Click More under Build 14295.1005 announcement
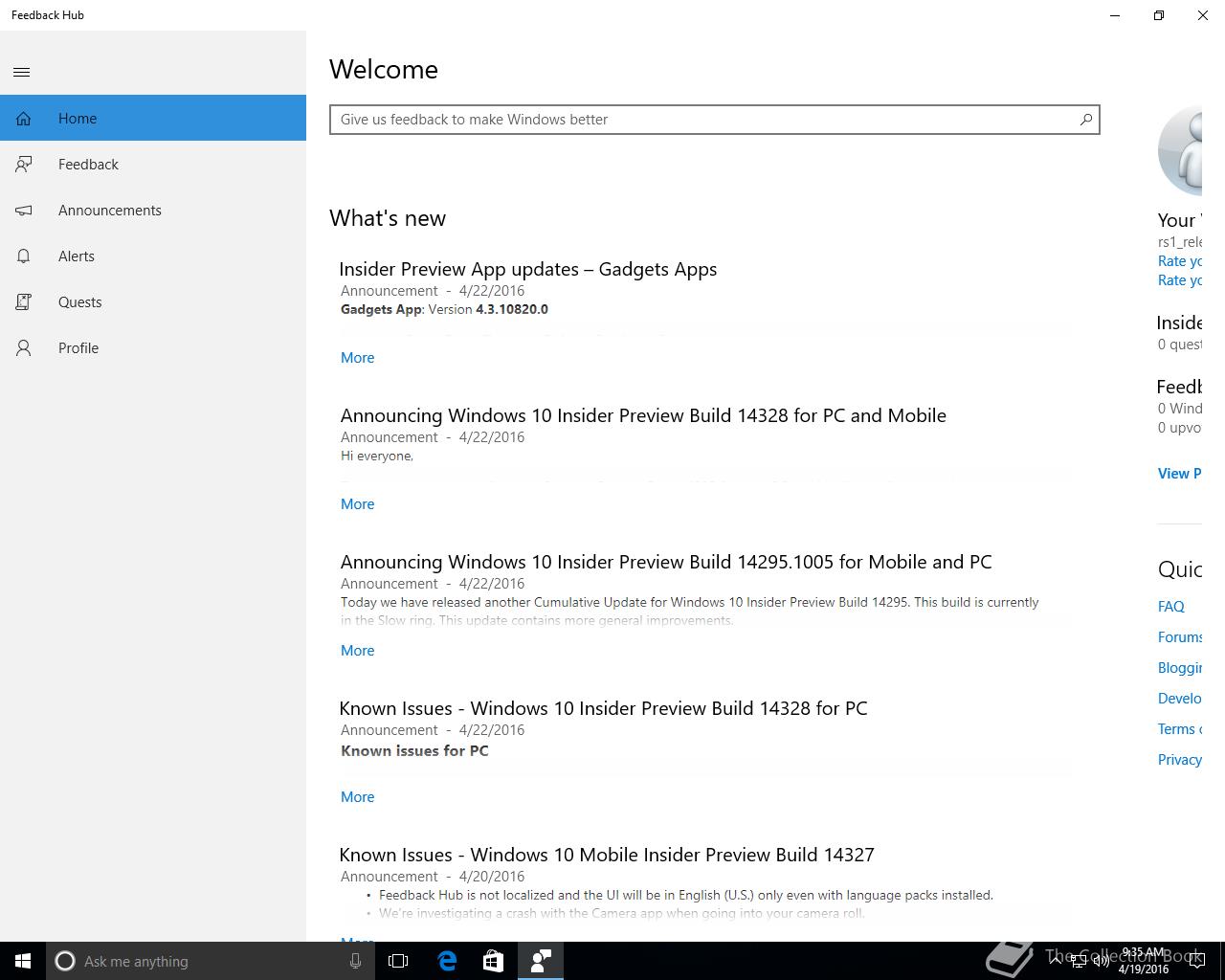1225x980 pixels. (x=357, y=651)
